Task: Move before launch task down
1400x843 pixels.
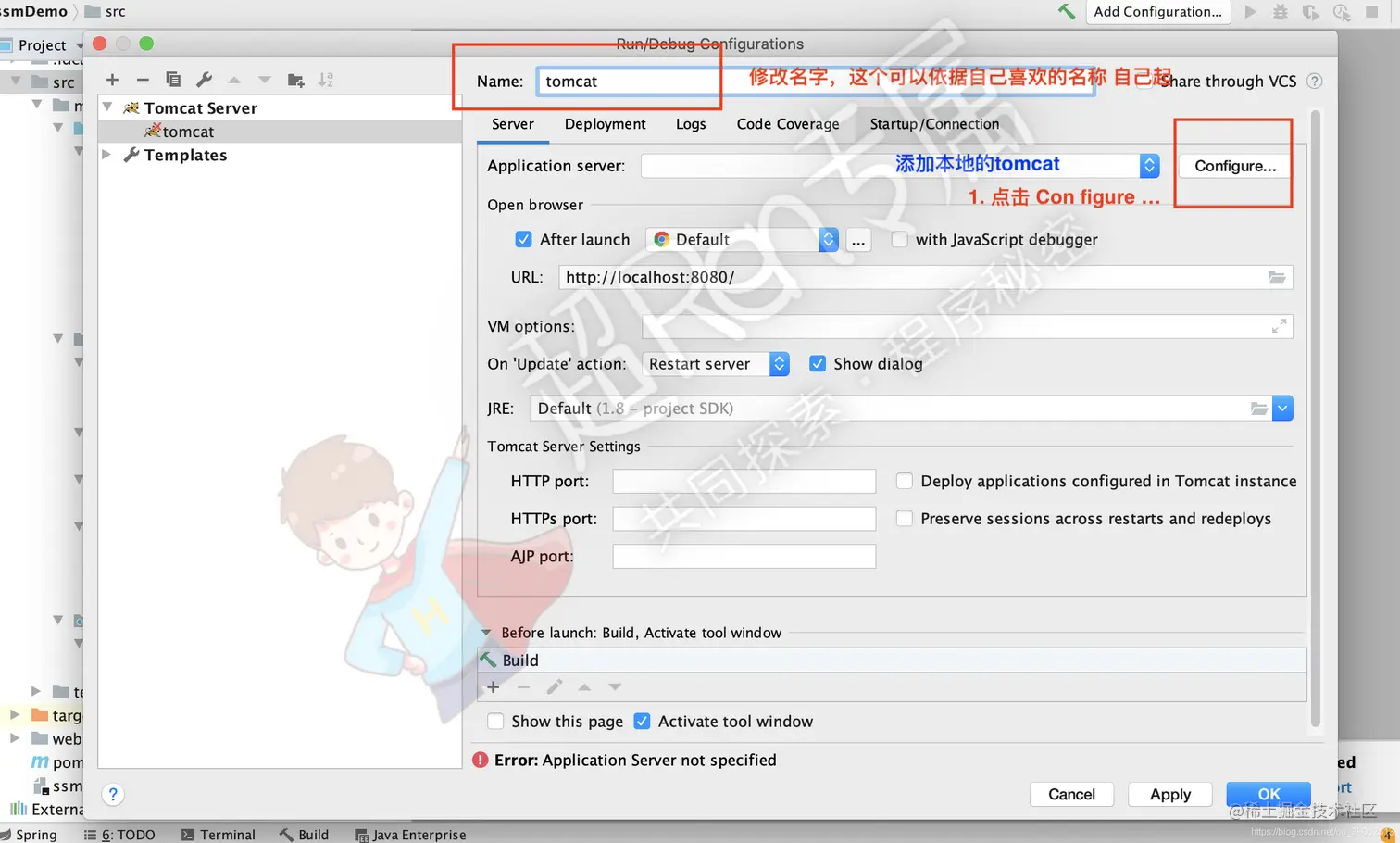Action: click(x=615, y=686)
